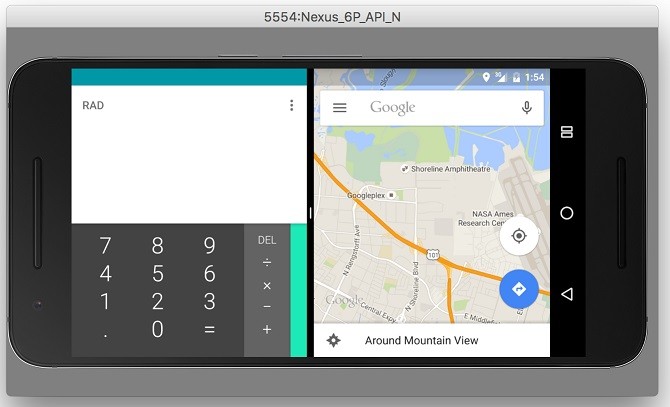Viewport: 670px width, 407px height.
Task: Click the battery status icon
Action: [x=517, y=77]
